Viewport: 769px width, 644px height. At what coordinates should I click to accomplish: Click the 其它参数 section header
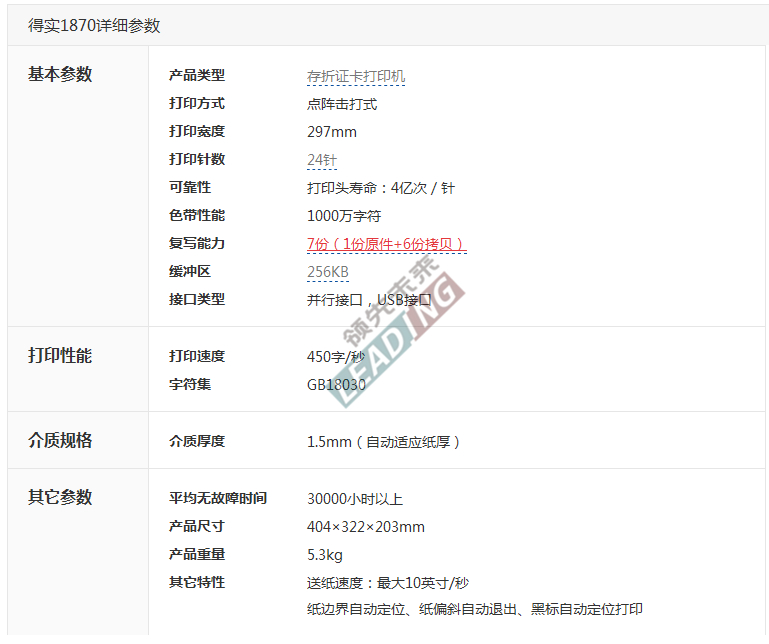click(x=60, y=498)
